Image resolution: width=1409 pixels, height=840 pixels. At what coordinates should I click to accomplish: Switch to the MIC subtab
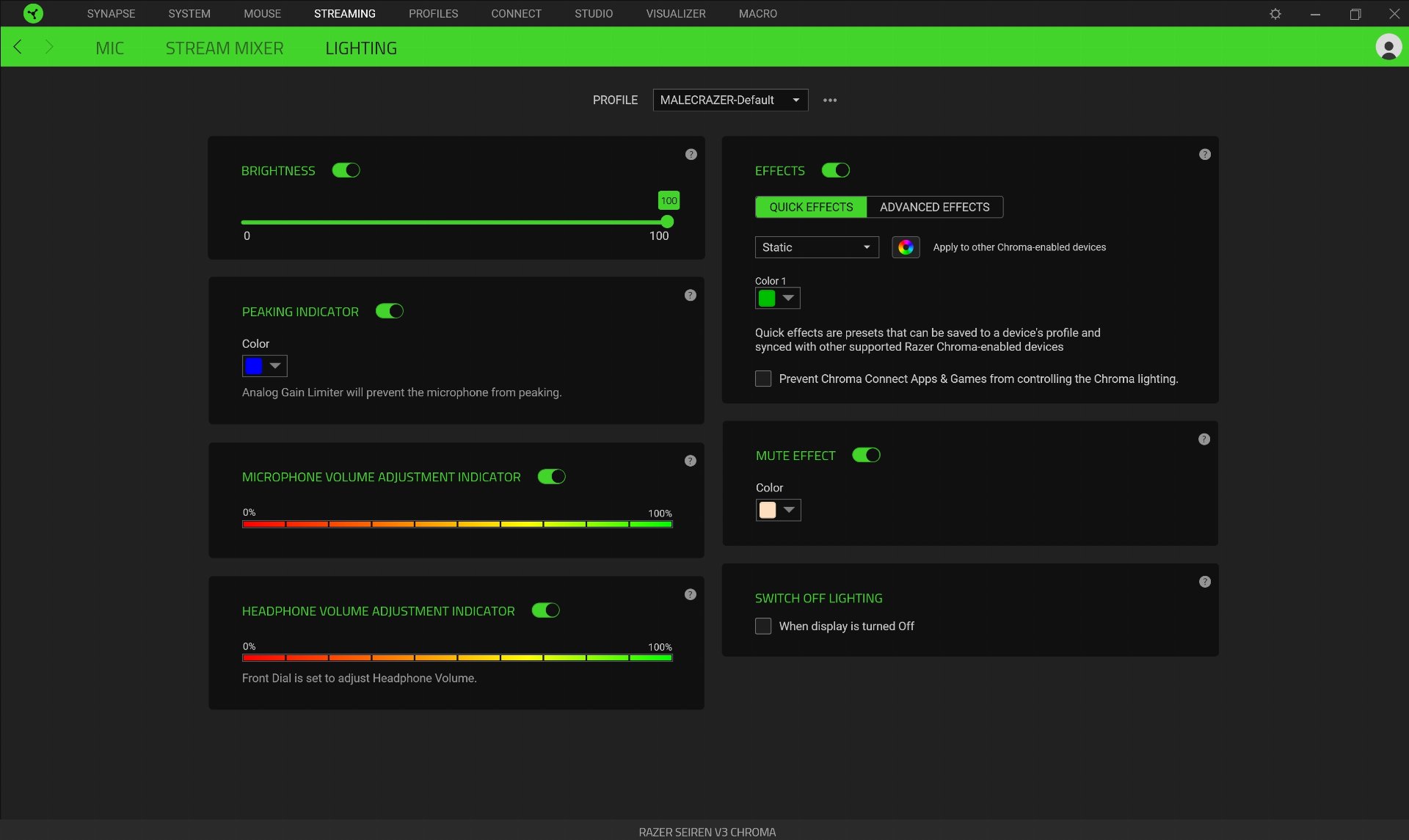[109, 48]
